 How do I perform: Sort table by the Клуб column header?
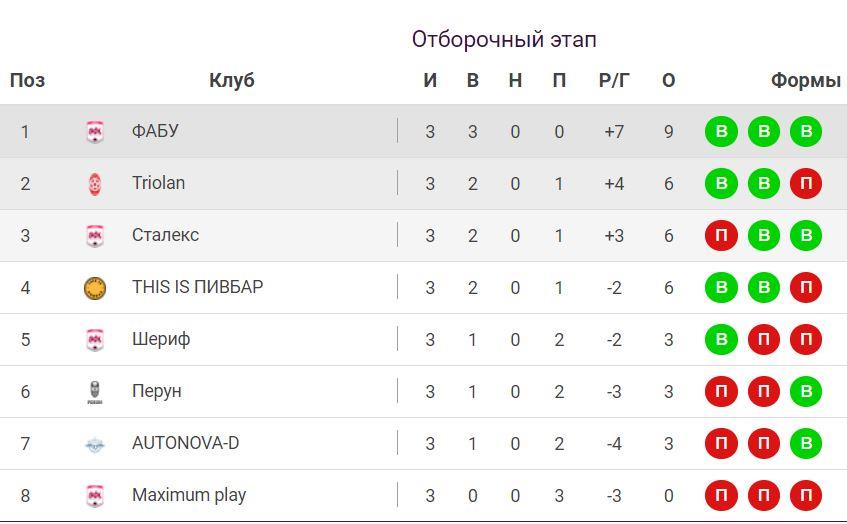pyautogui.click(x=232, y=81)
